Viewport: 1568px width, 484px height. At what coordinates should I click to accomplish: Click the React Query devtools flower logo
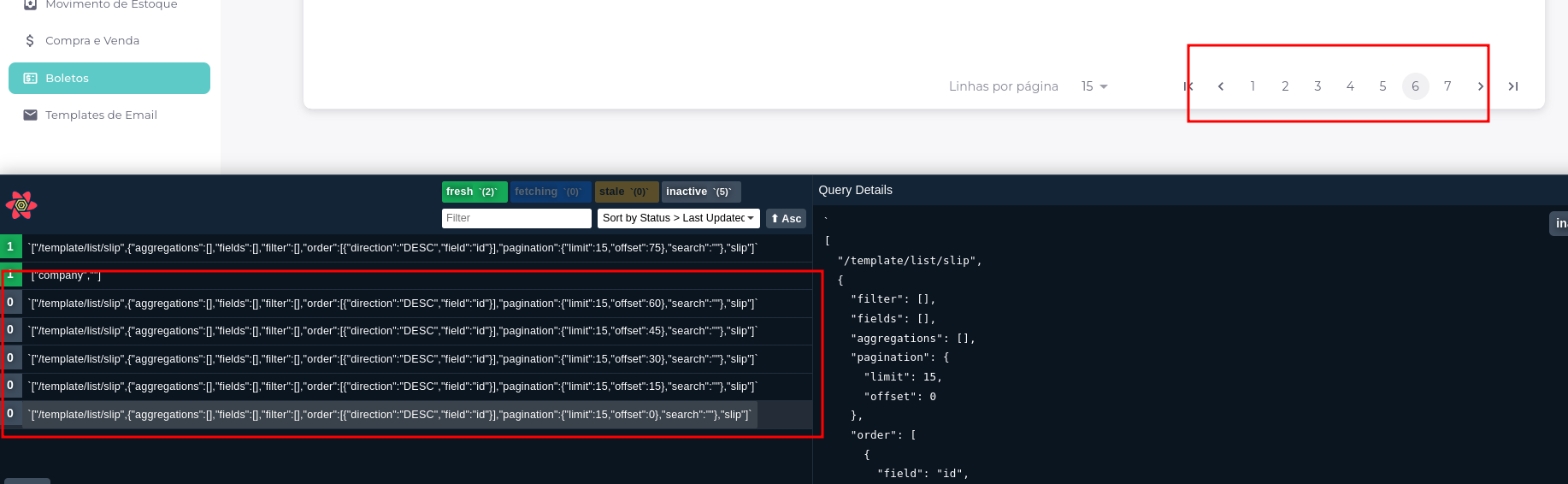pyautogui.click(x=21, y=205)
